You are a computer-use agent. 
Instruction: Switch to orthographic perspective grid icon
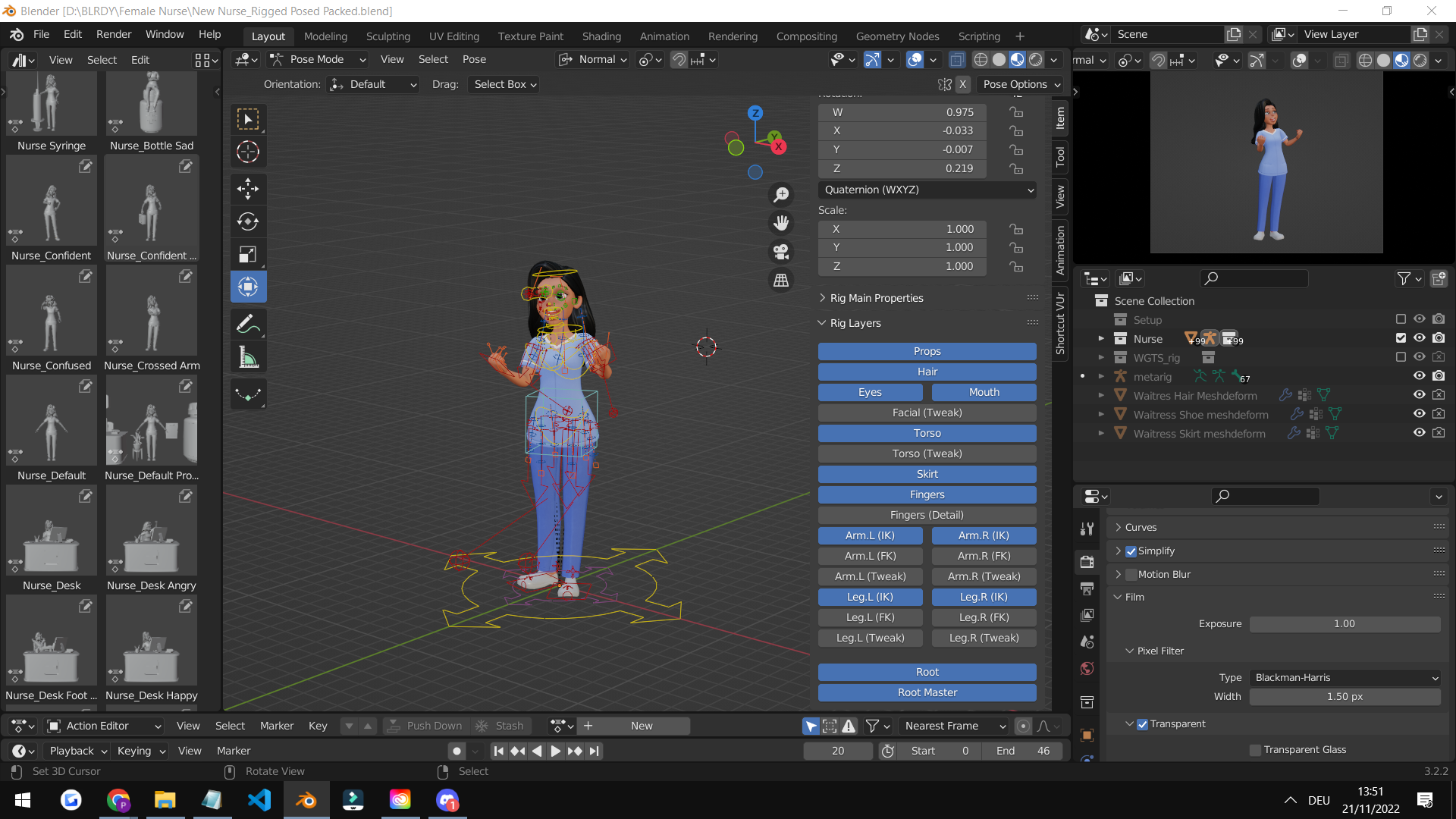click(x=781, y=281)
